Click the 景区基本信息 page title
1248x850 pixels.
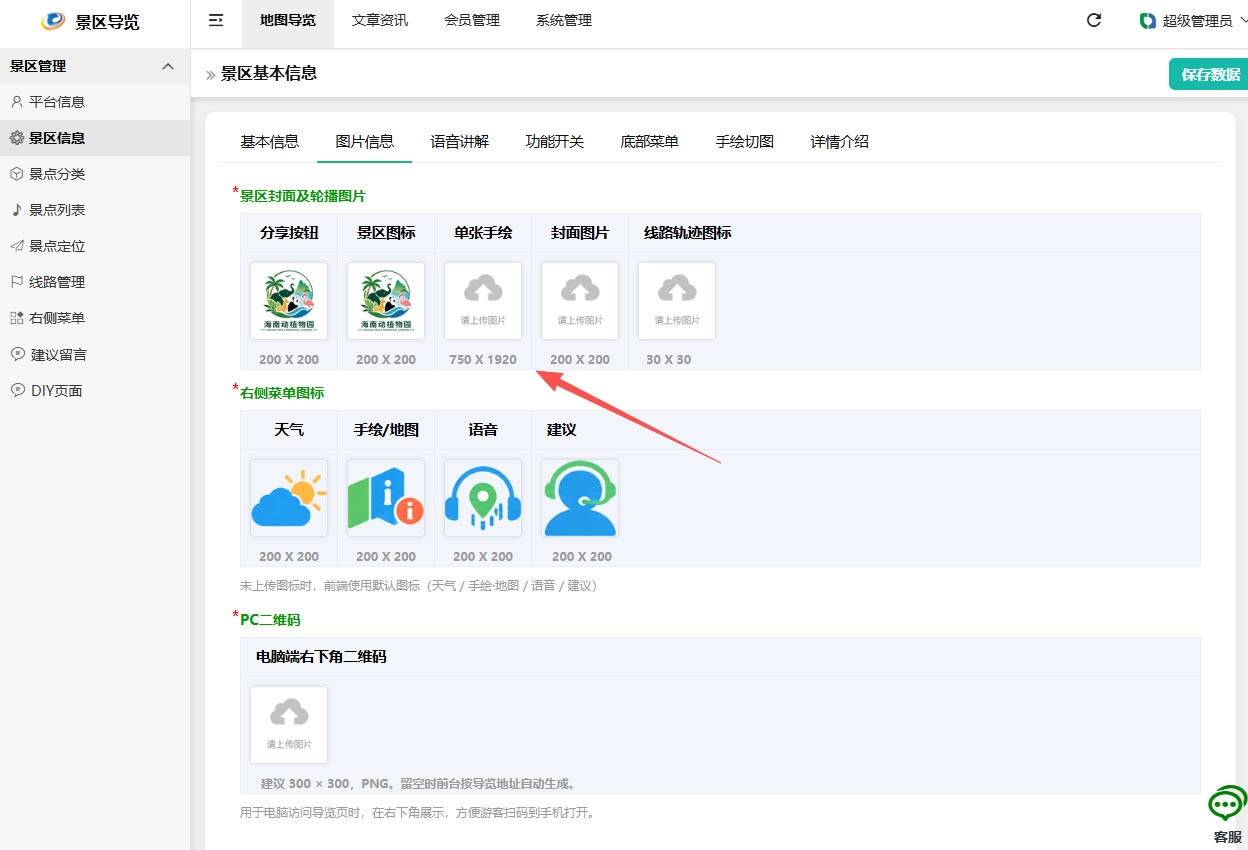point(269,73)
